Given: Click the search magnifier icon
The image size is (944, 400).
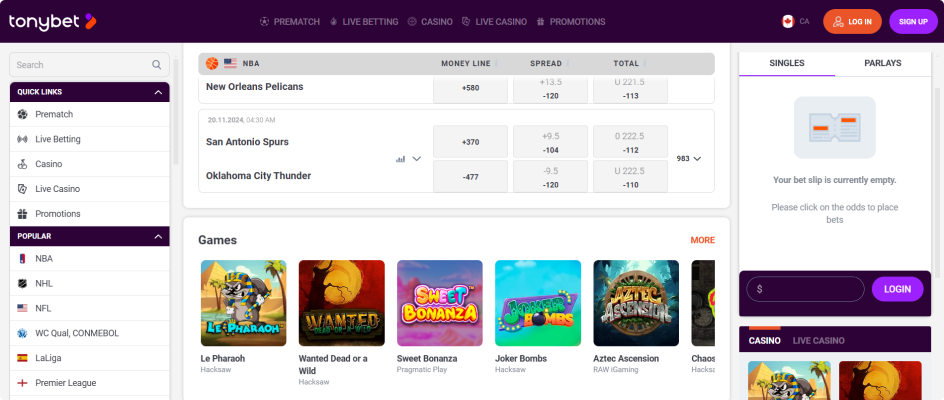Looking at the screenshot, I should [x=156, y=65].
